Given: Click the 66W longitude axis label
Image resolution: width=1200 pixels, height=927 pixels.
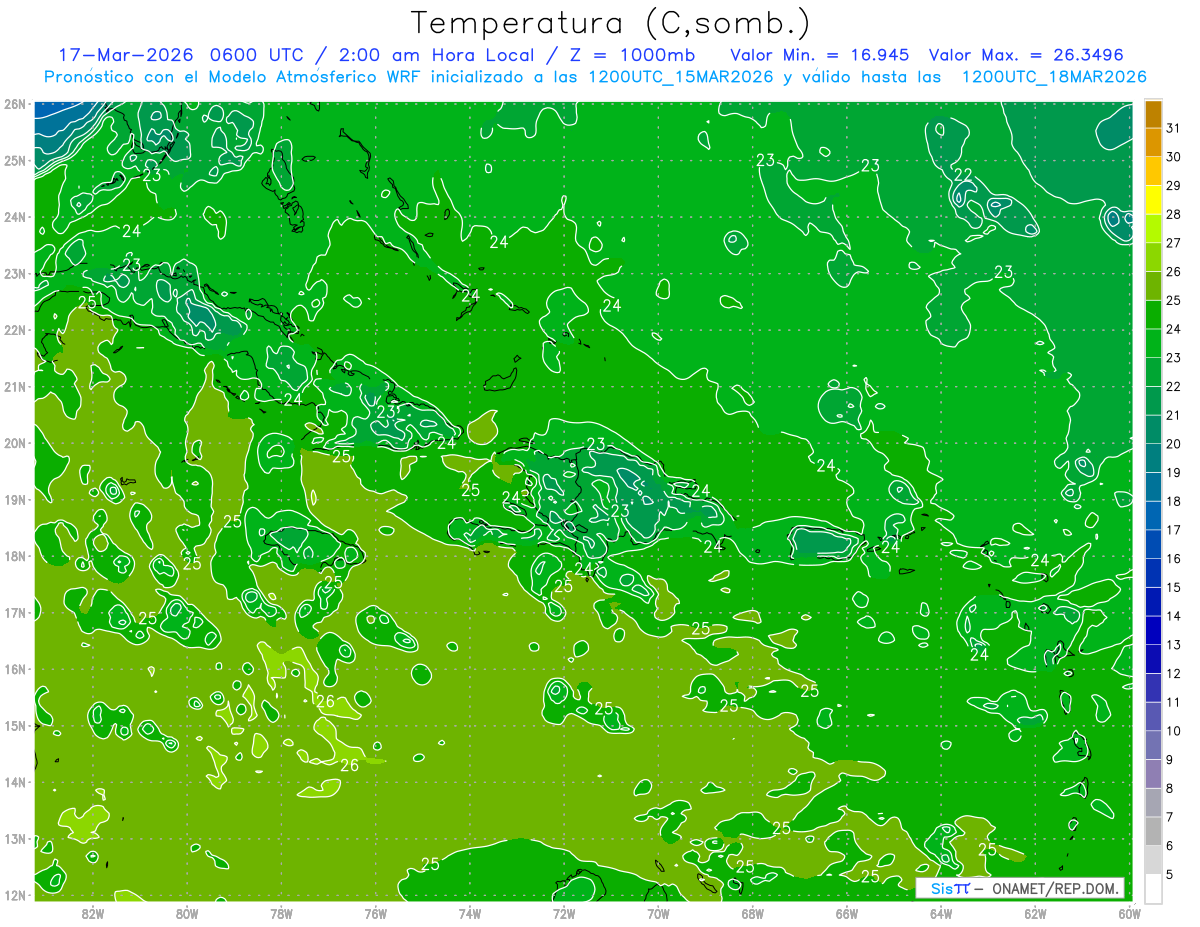Looking at the screenshot, I should tap(846, 913).
